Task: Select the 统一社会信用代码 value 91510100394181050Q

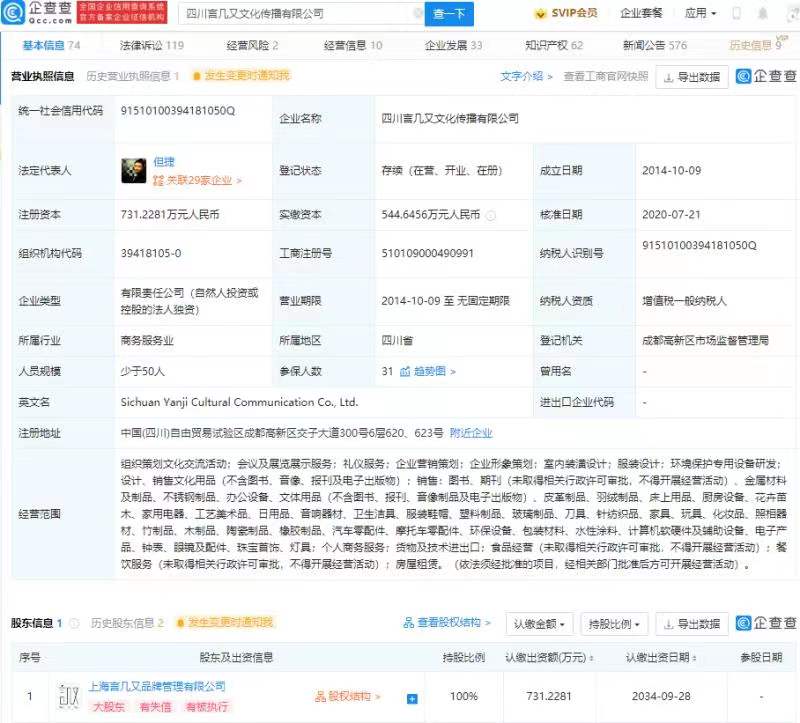Action: pyautogui.click(x=178, y=111)
